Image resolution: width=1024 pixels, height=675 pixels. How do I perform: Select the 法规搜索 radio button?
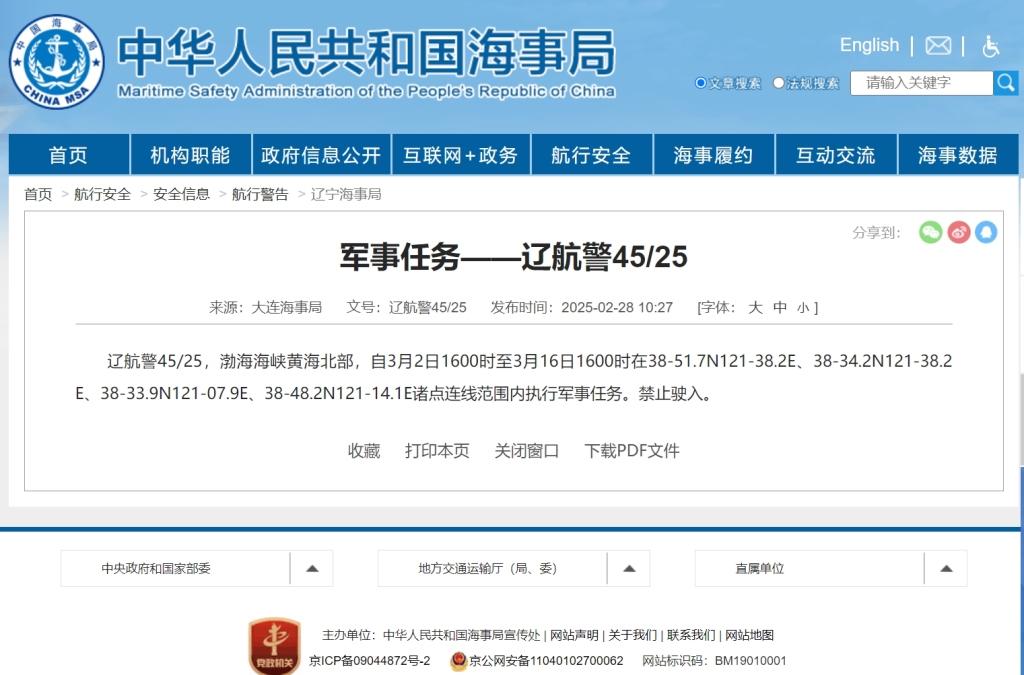coord(779,83)
